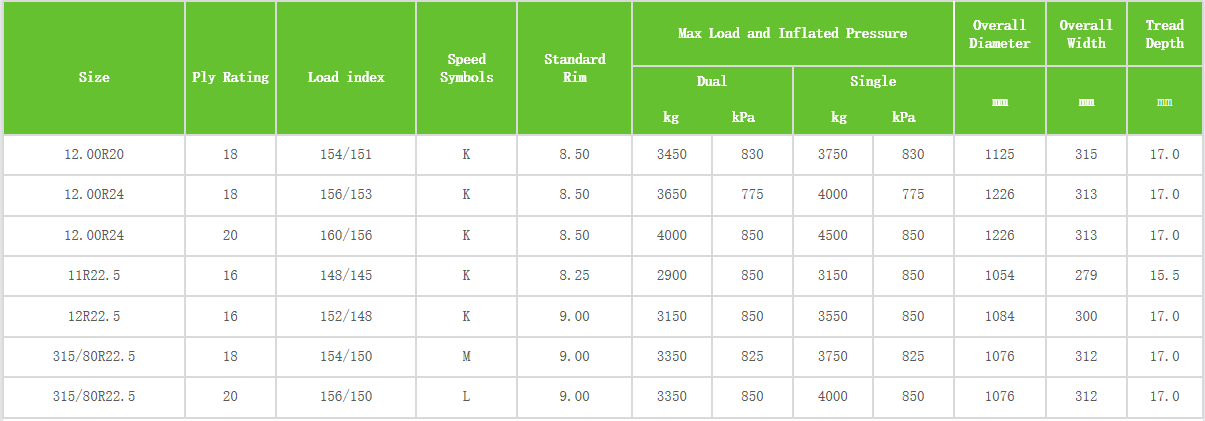This screenshot has width=1205, height=421.
Task: Select the Tread Depth column header
Action: click(x=1164, y=34)
